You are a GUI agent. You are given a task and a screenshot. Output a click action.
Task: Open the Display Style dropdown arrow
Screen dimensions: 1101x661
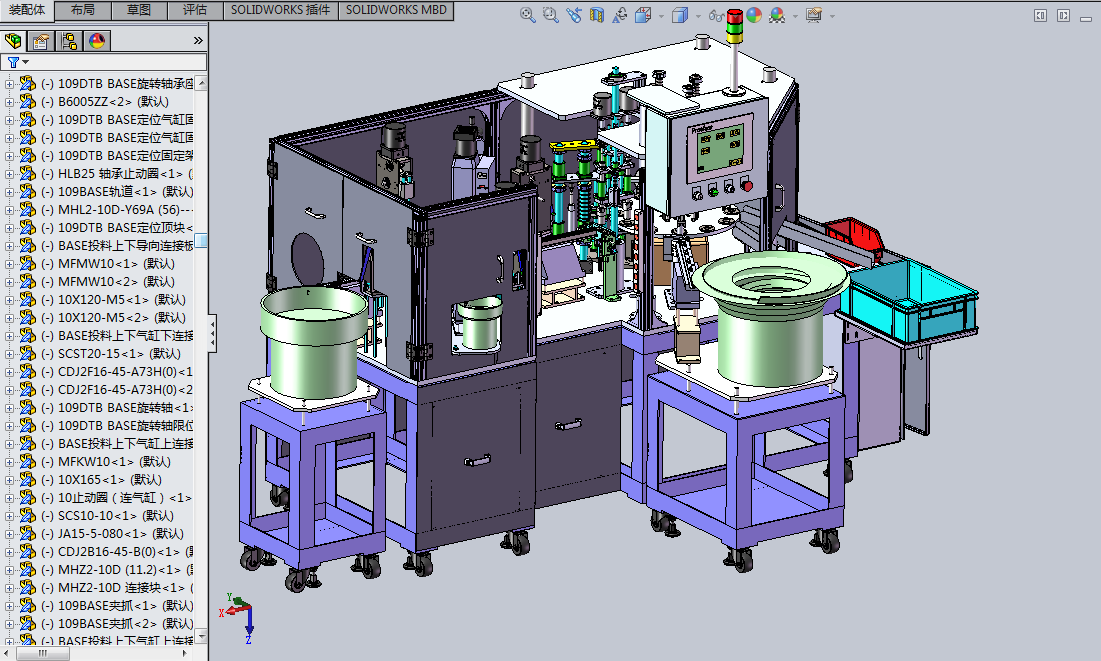(697, 15)
